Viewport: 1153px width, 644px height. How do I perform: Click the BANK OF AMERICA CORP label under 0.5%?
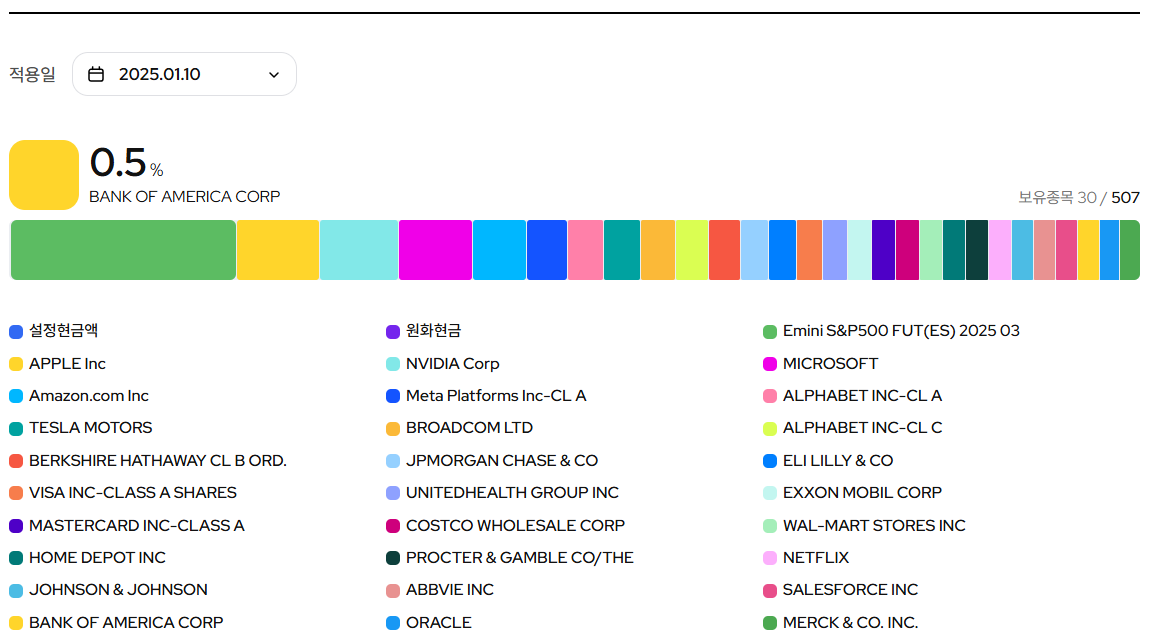185,197
